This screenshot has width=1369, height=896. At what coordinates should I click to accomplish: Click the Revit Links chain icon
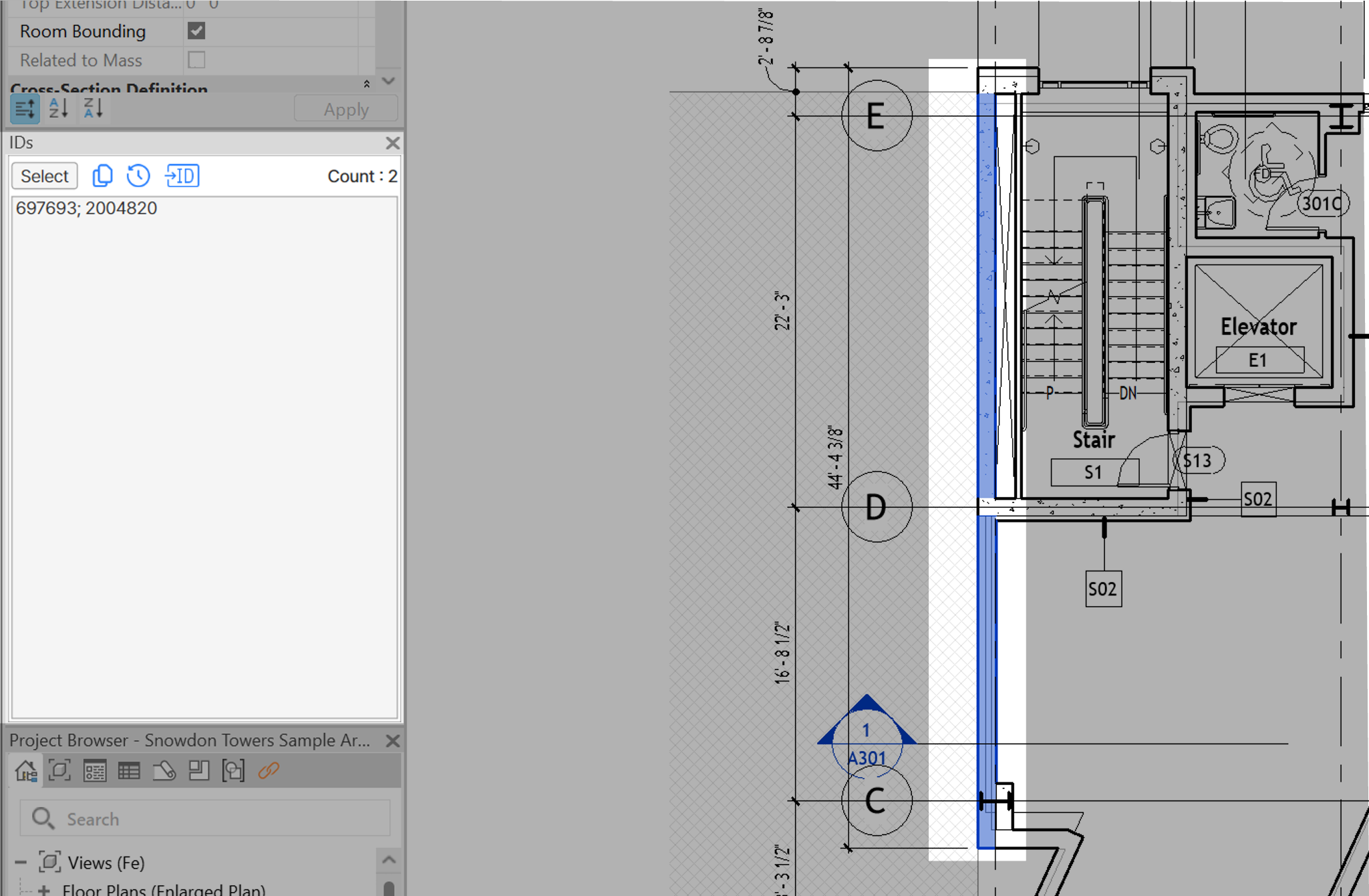point(269,771)
